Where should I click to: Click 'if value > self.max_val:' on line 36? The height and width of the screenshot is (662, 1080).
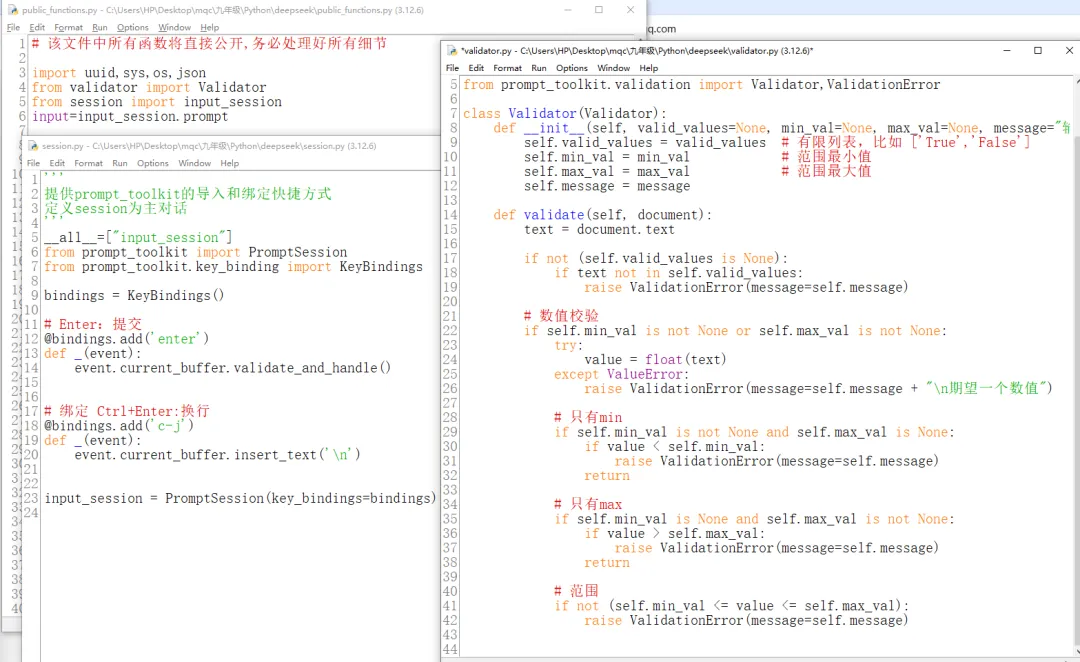click(x=675, y=534)
